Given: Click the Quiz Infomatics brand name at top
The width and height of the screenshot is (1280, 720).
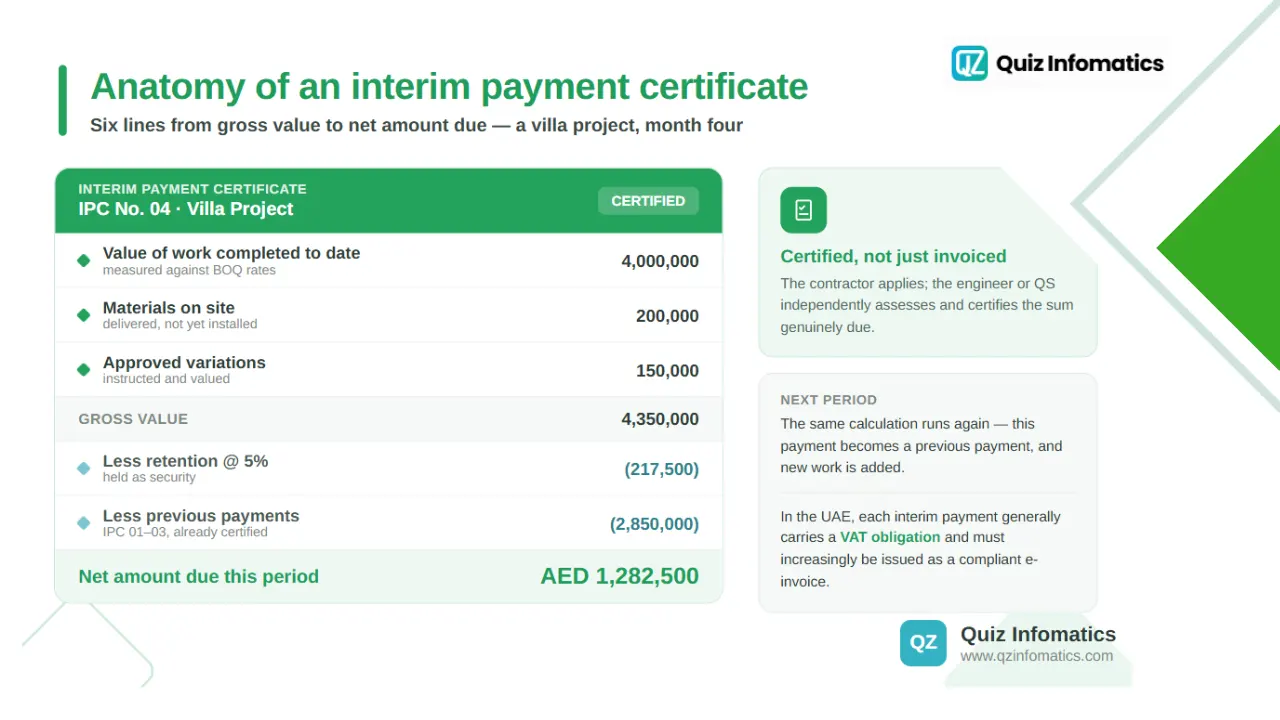Looking at the screenshot, I should (x=1080, y=63).
